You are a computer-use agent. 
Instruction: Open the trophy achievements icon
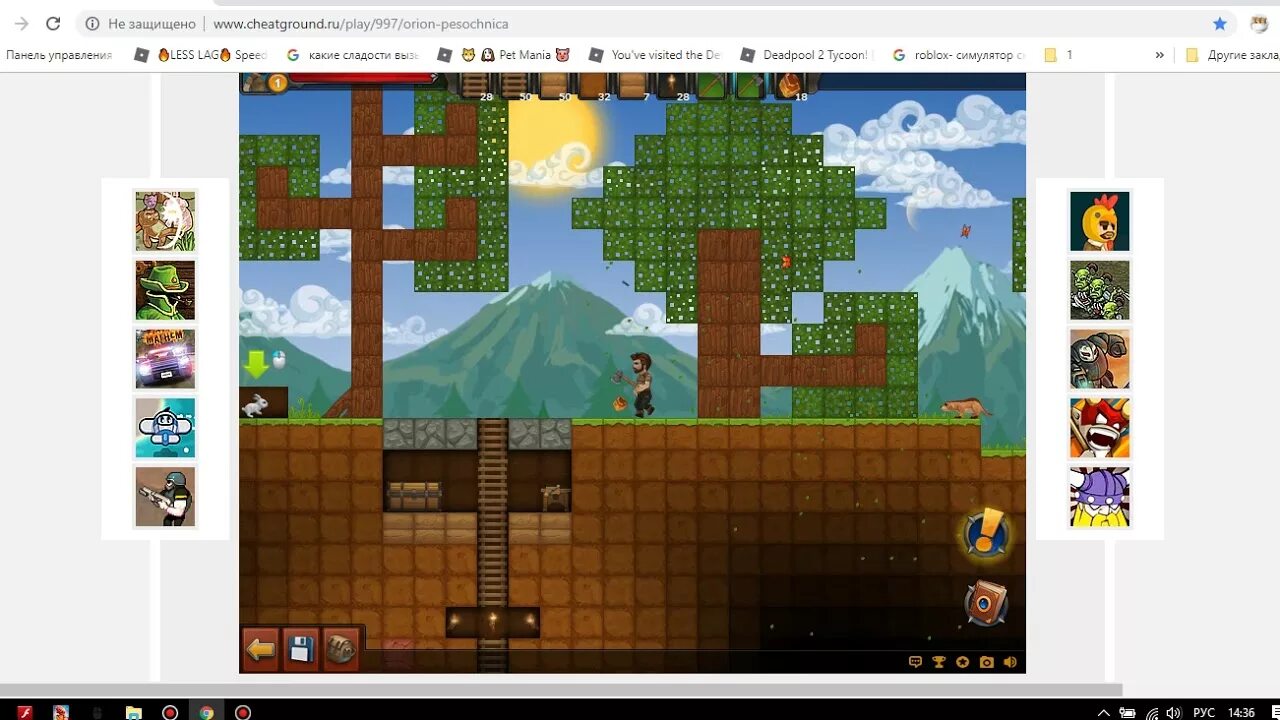point(939,662)
